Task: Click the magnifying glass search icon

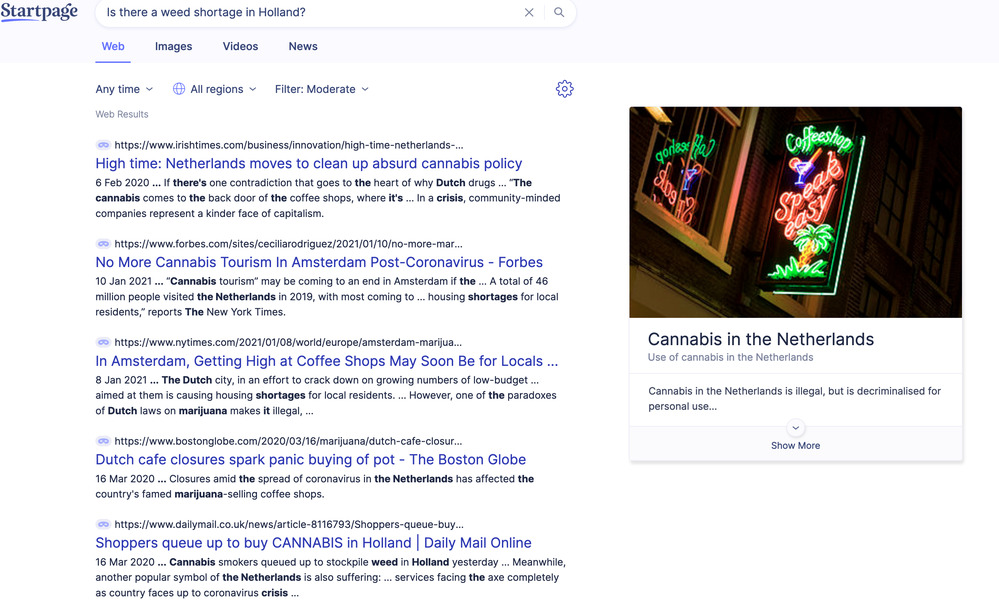Action: tap(559, 13)
